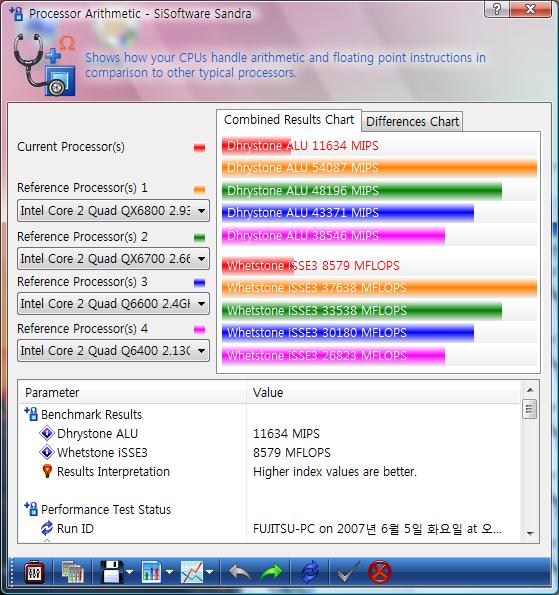Click the grey back arrow icon

click(x=239, y=572)
